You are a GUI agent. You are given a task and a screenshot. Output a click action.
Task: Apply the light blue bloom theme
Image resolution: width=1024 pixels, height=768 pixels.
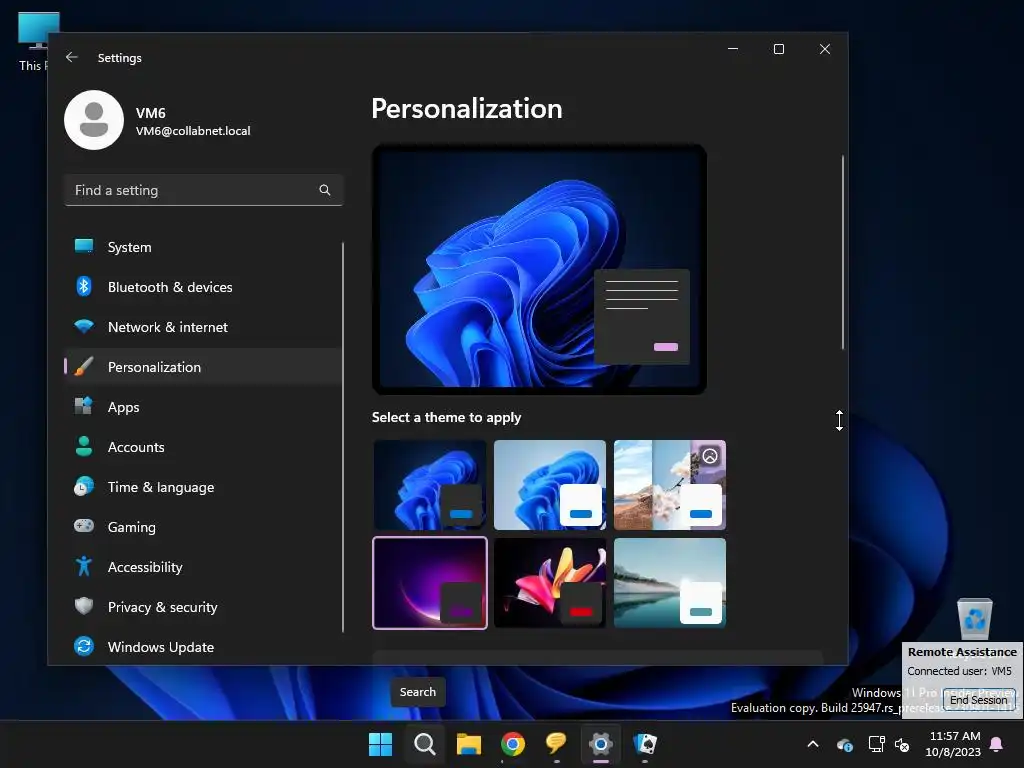550,485
